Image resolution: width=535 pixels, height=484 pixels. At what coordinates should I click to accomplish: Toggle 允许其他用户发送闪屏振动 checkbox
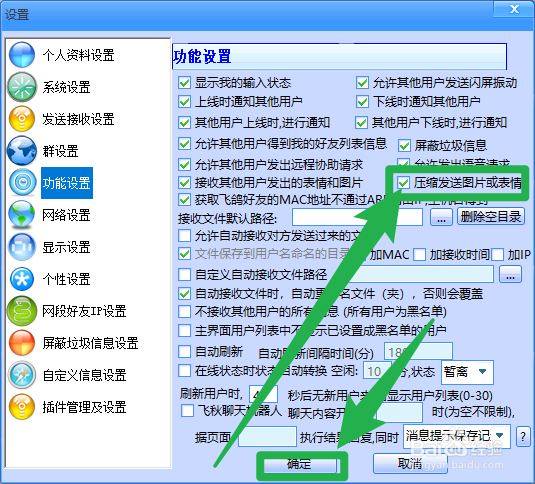click(362, 83)
